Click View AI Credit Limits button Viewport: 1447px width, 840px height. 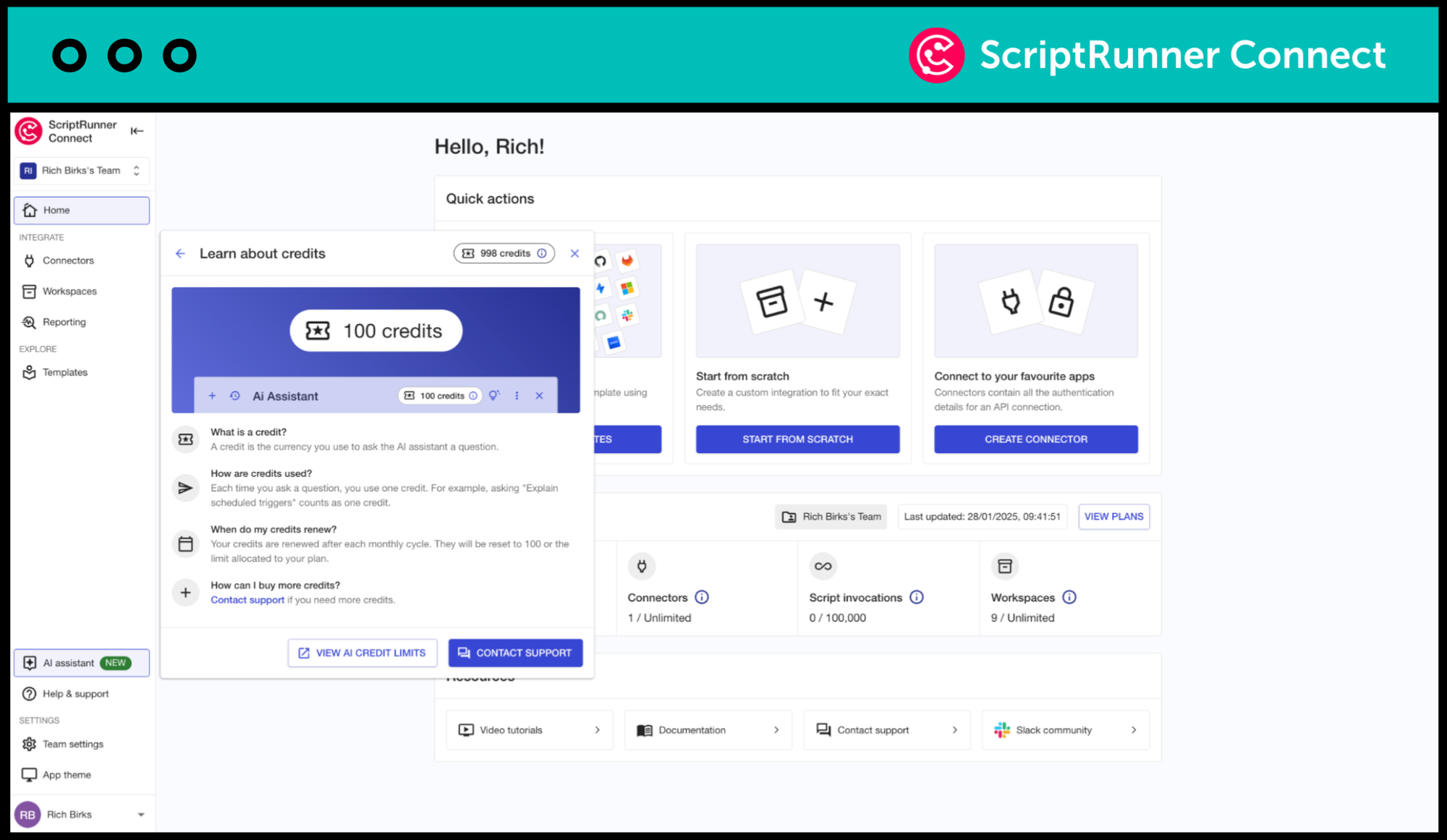(362, 653)
